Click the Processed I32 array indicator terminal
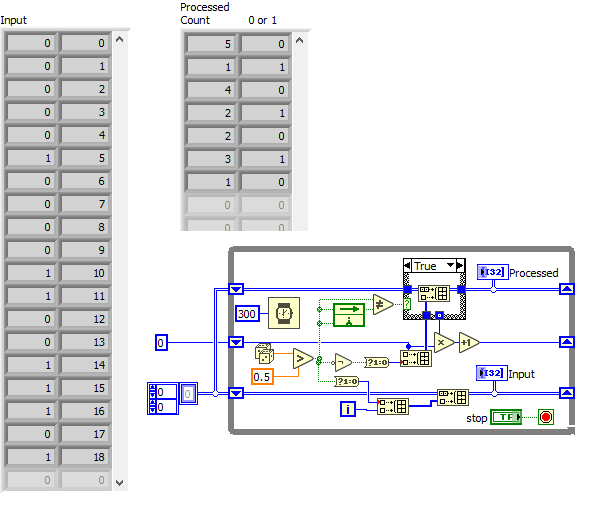This screenshot has height=526, width=591. point(493,272)
